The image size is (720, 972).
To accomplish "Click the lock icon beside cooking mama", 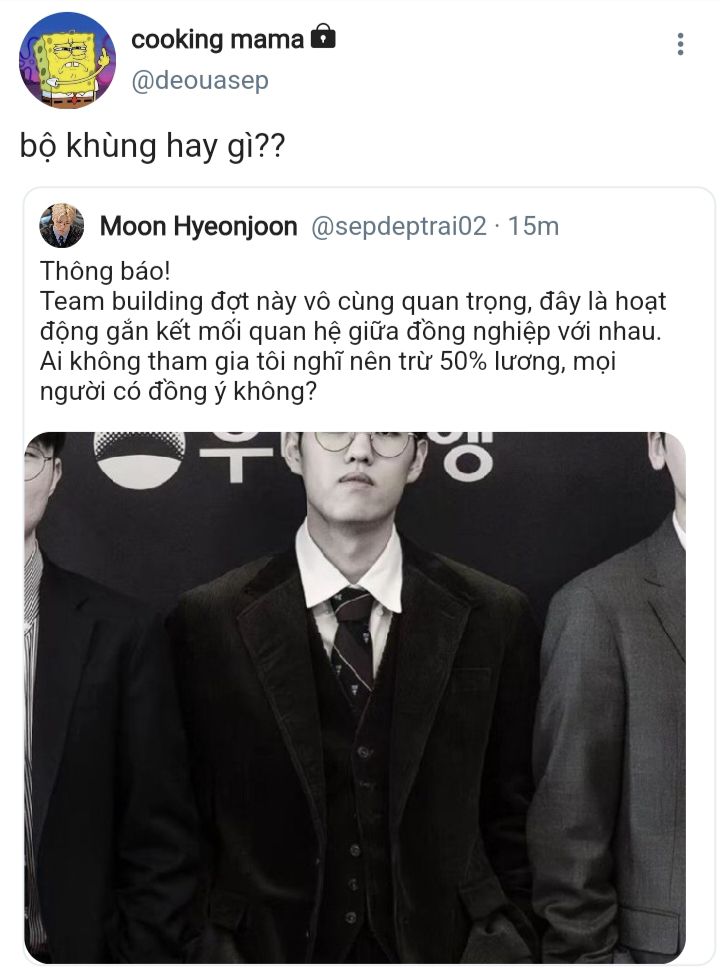I will click(x=322, y=37).
